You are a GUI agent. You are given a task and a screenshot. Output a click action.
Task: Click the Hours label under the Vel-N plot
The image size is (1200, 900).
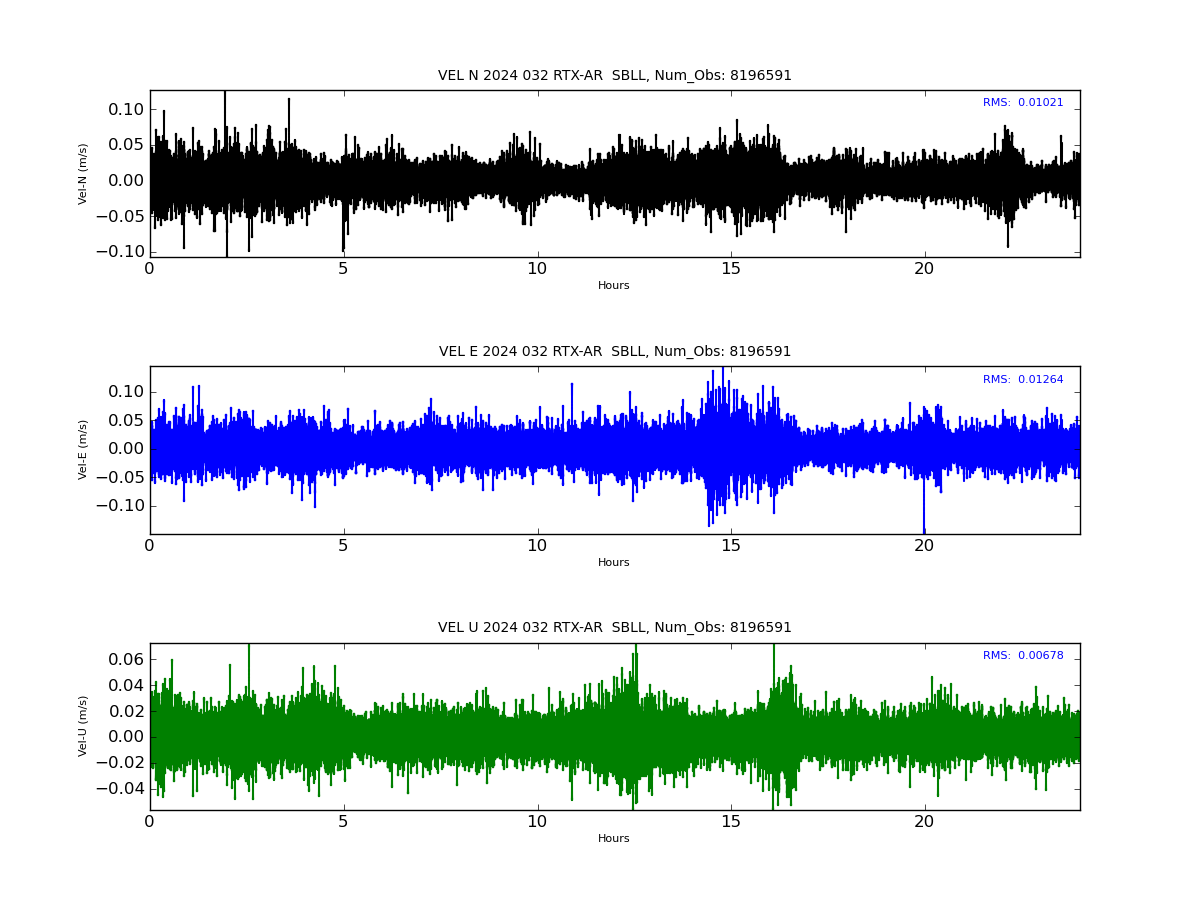click(614, 286)
